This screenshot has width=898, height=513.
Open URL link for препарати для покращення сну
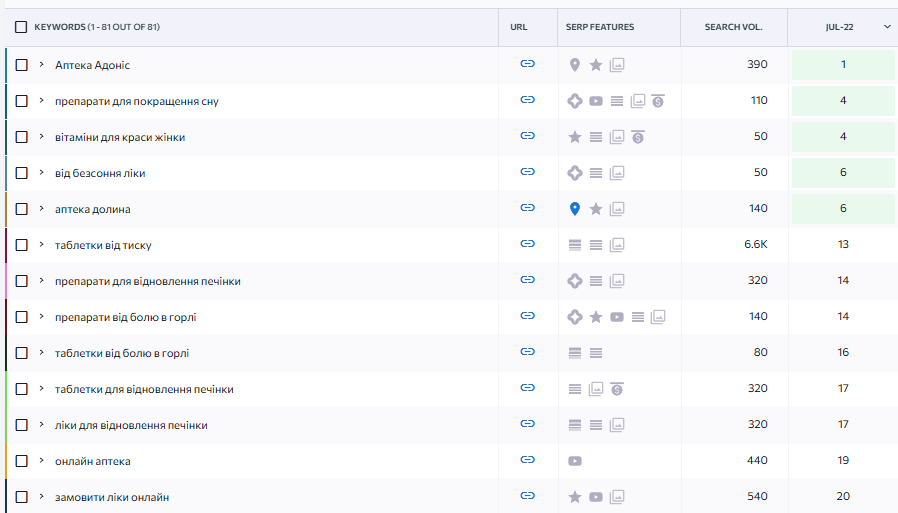pyautogui.click(x=527, y=100)
